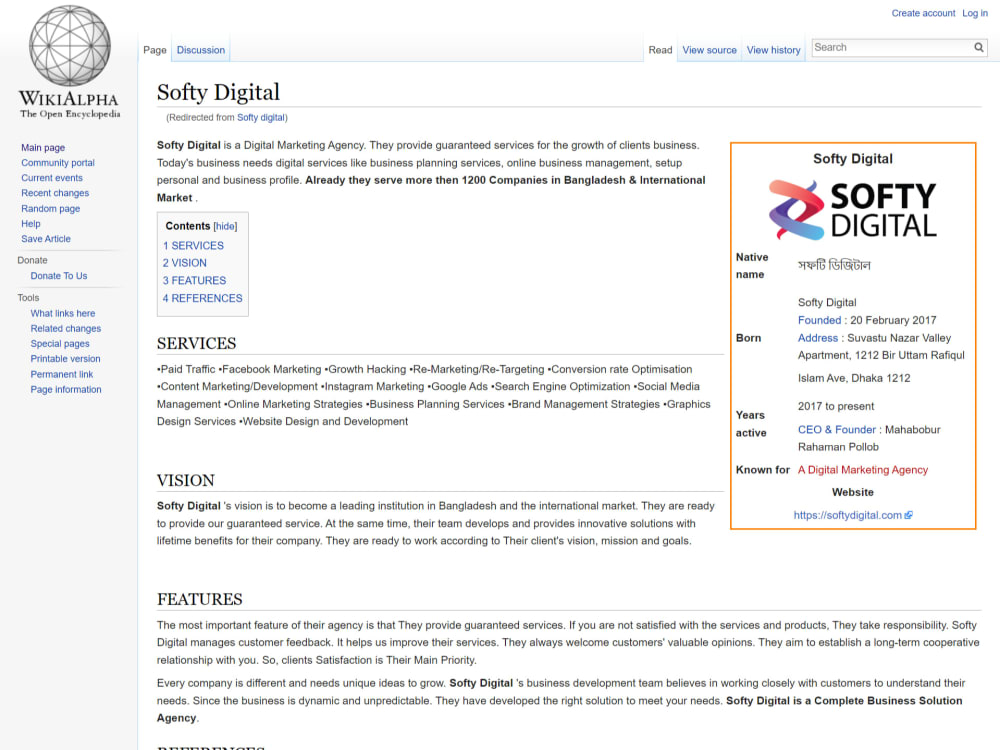Click the search magnifier icon
Viewport: 1000px width, 750px height.
coord(978,47)
